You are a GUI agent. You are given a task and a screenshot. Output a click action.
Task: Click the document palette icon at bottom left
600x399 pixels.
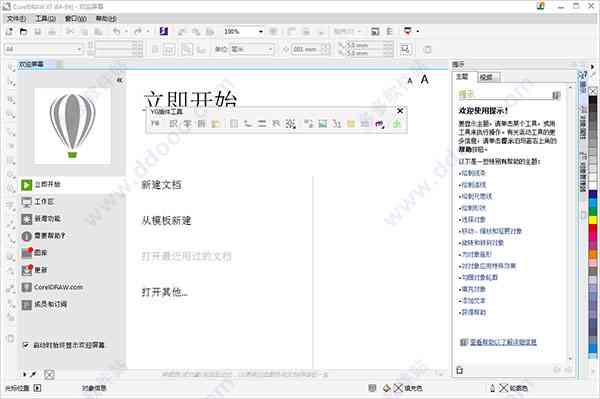click(x=49, y=374)
